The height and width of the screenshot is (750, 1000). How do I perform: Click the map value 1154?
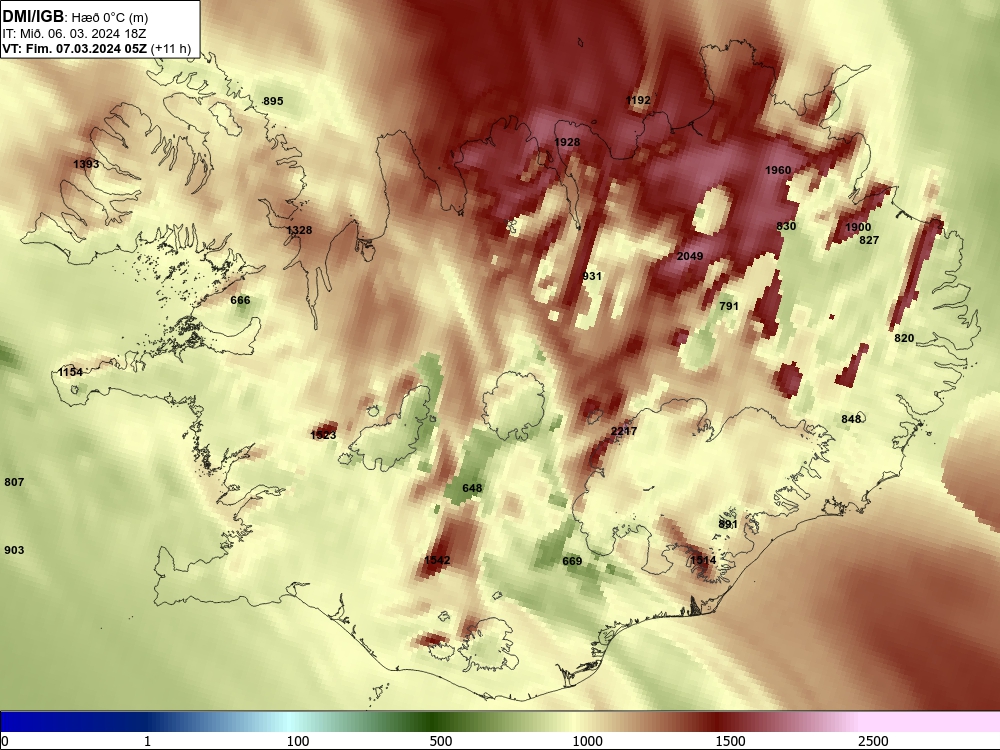coord(70,372)
